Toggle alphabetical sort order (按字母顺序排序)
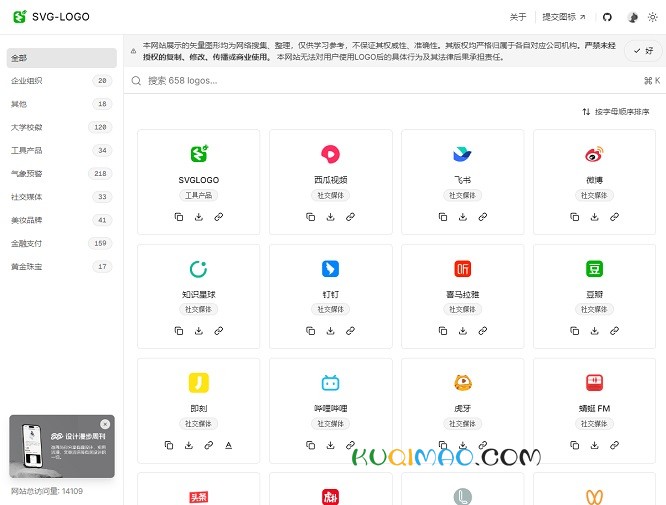This screenshot has width=666, height=505. (615, 112)
